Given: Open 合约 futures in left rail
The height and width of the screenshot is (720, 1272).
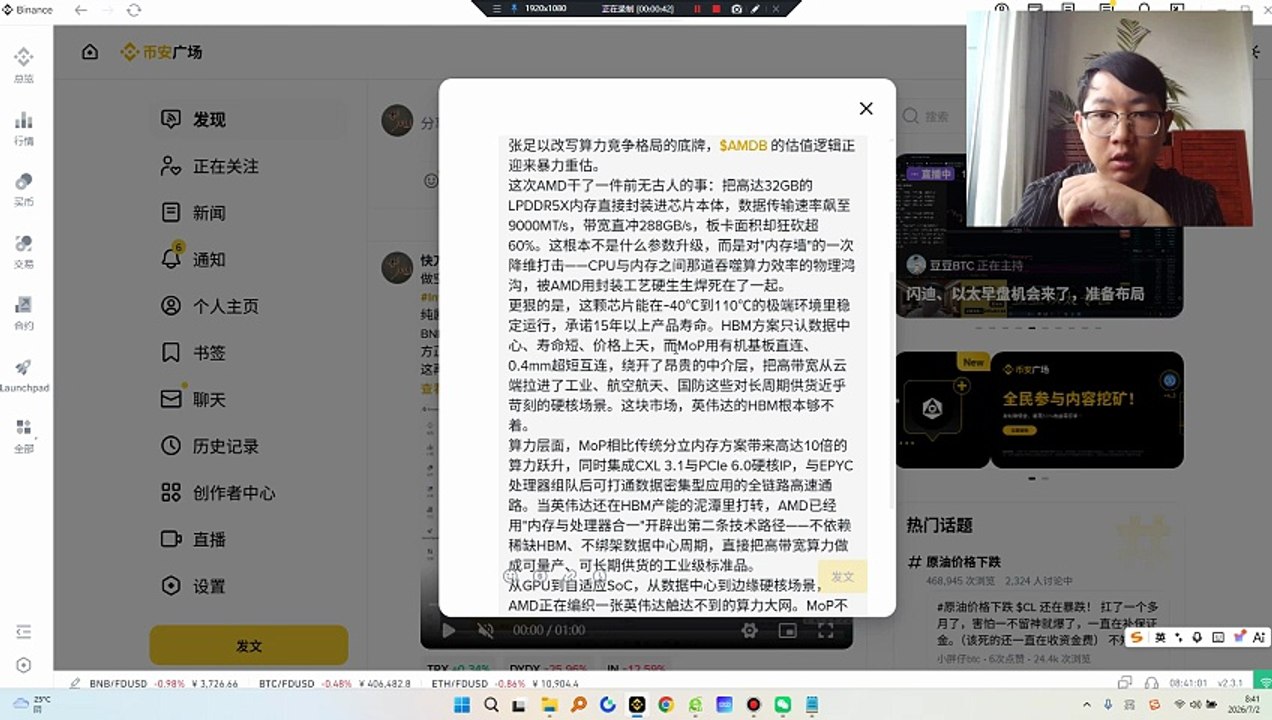Looking at the screenshot, I should tap(23, 313).
